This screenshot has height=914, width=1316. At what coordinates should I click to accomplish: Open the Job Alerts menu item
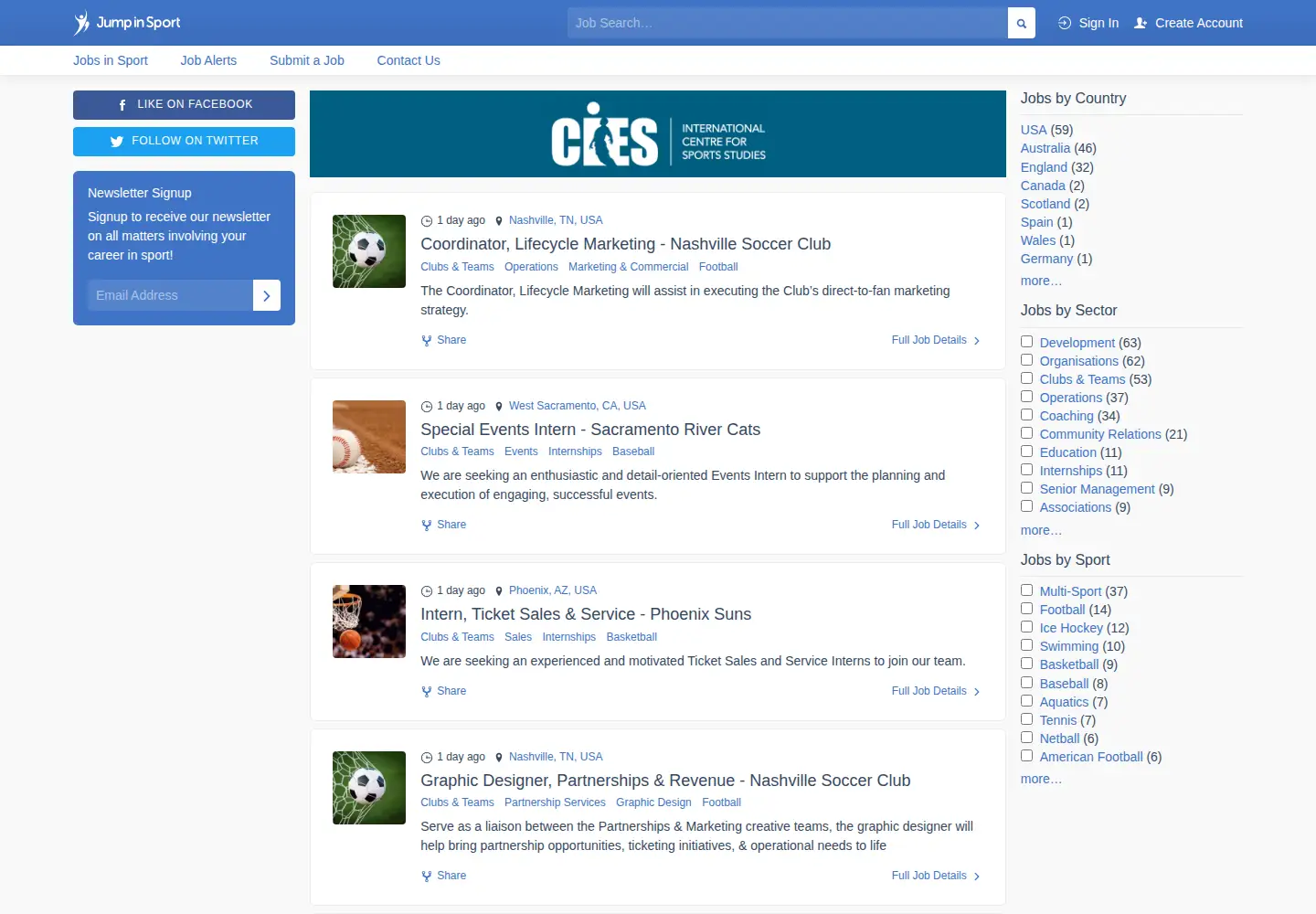click(x=208, y=60)
